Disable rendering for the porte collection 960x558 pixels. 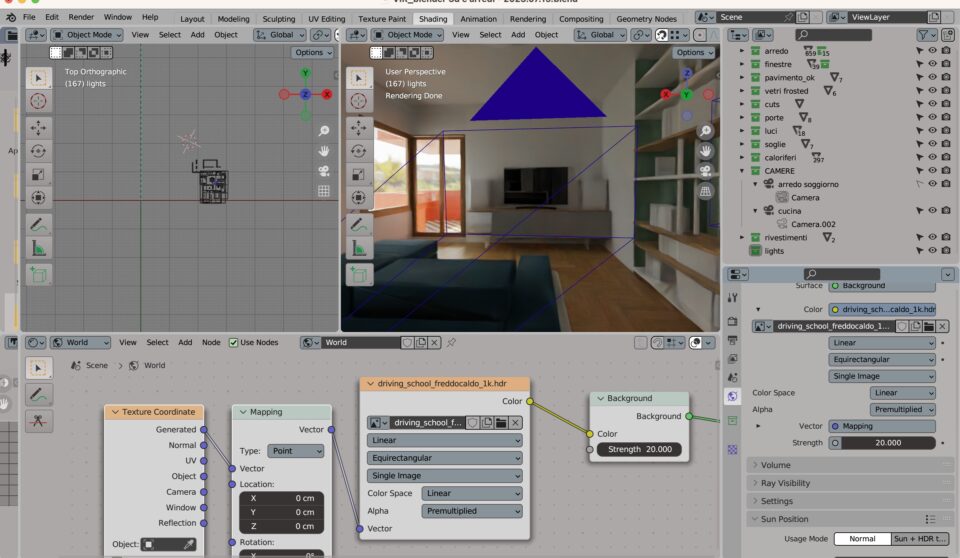pyautogui.click(x=946, y=118)
